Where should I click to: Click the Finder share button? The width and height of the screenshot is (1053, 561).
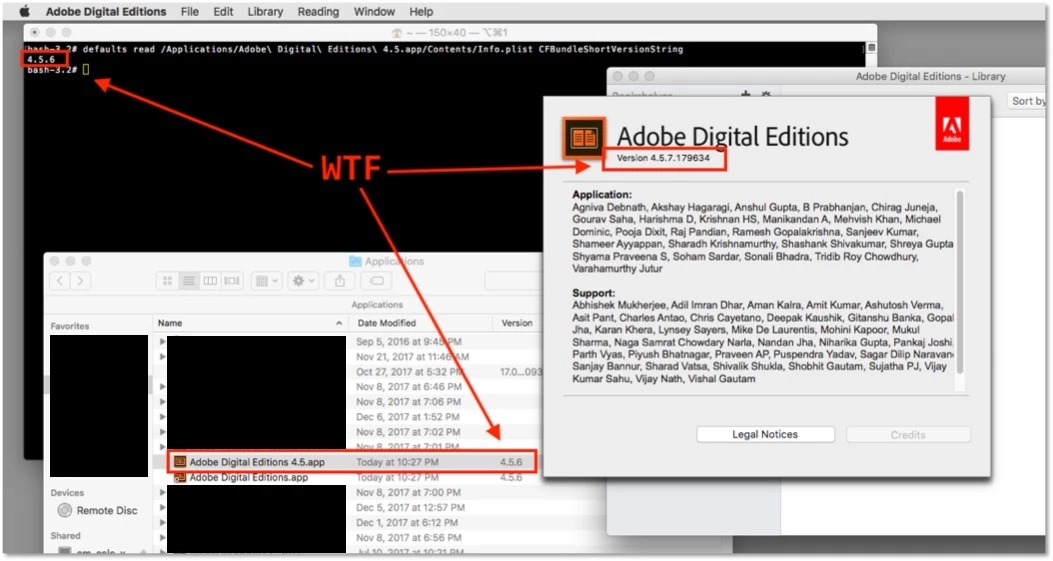[x=340, y=281]
